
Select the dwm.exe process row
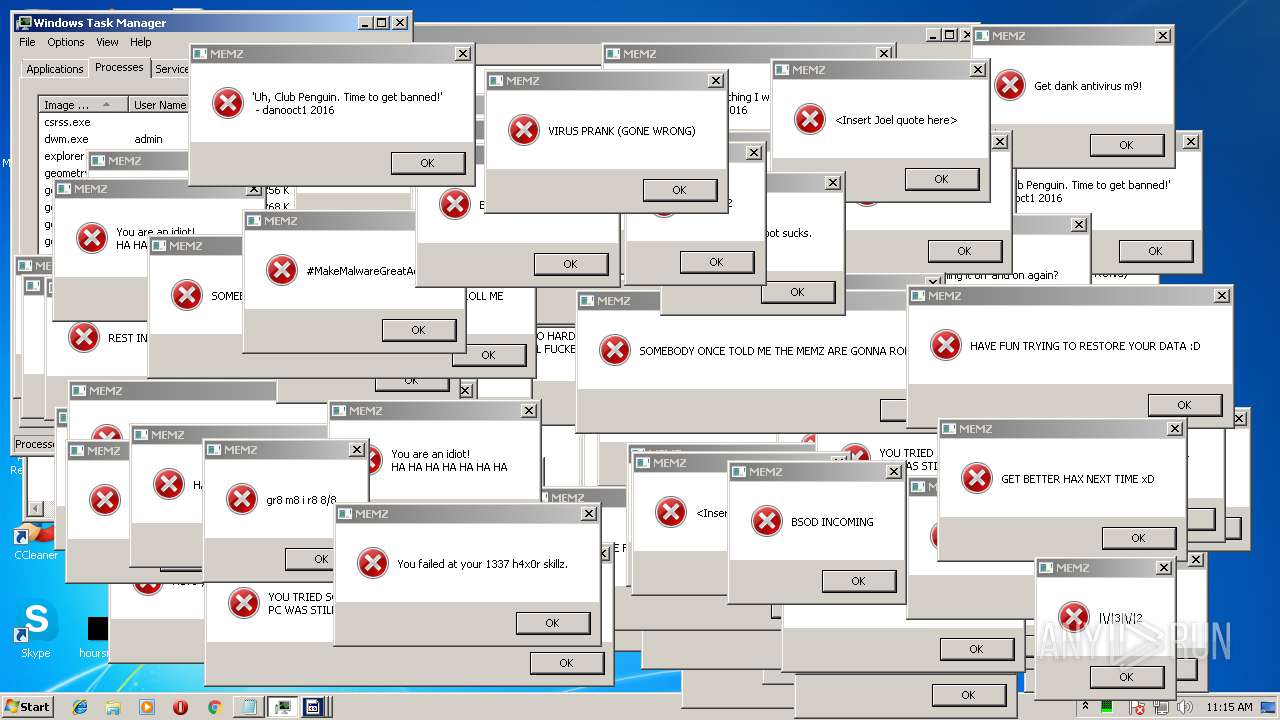pyautogui.click(x=114, y=139)
